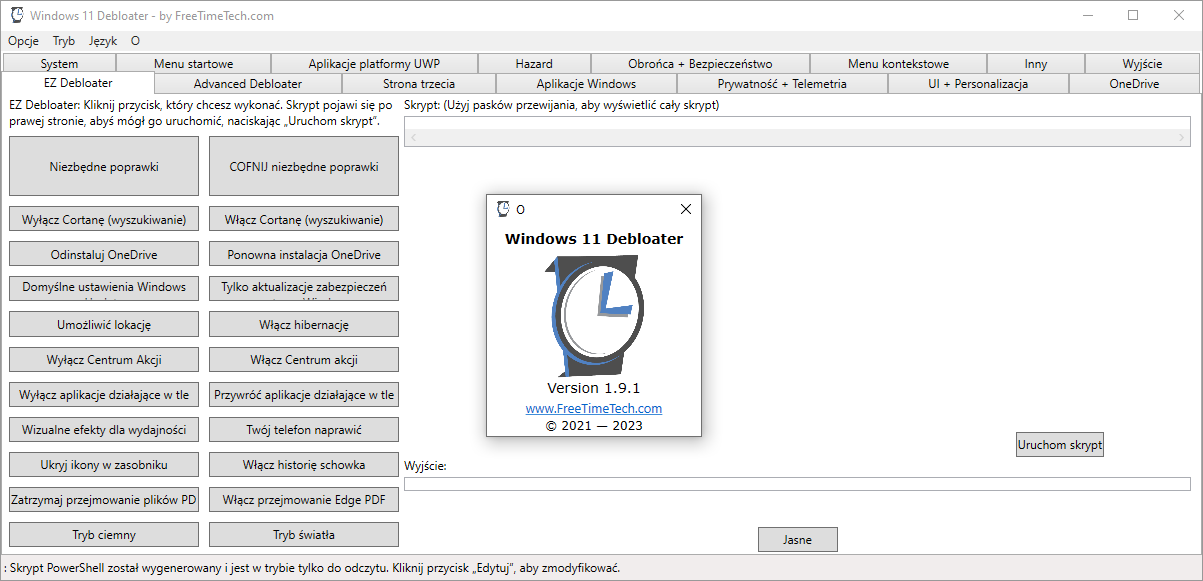Viewport: 1203px width, 581px height.
Task: Click Włącz przejmowanie Edge PDF
Action: pyautogui.click(x=304, y=499)
